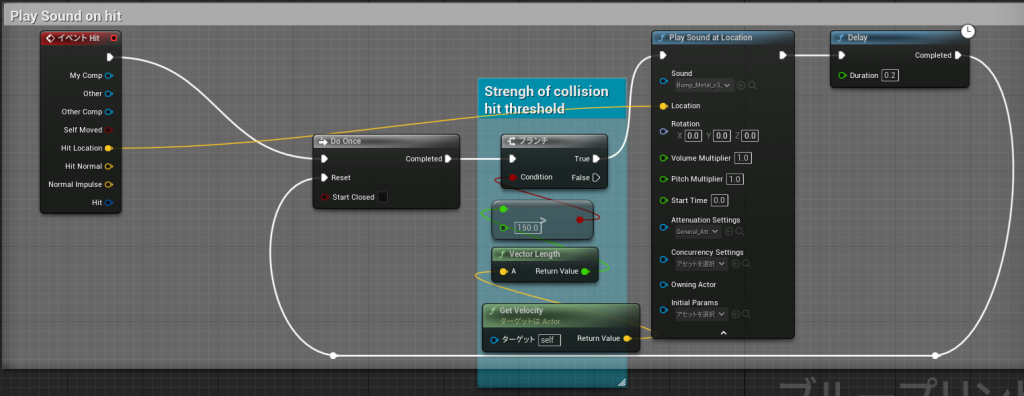1024x396 pixels.
Task: Click the left reroute node on the return wire
Action: click(x=333, y=355)
